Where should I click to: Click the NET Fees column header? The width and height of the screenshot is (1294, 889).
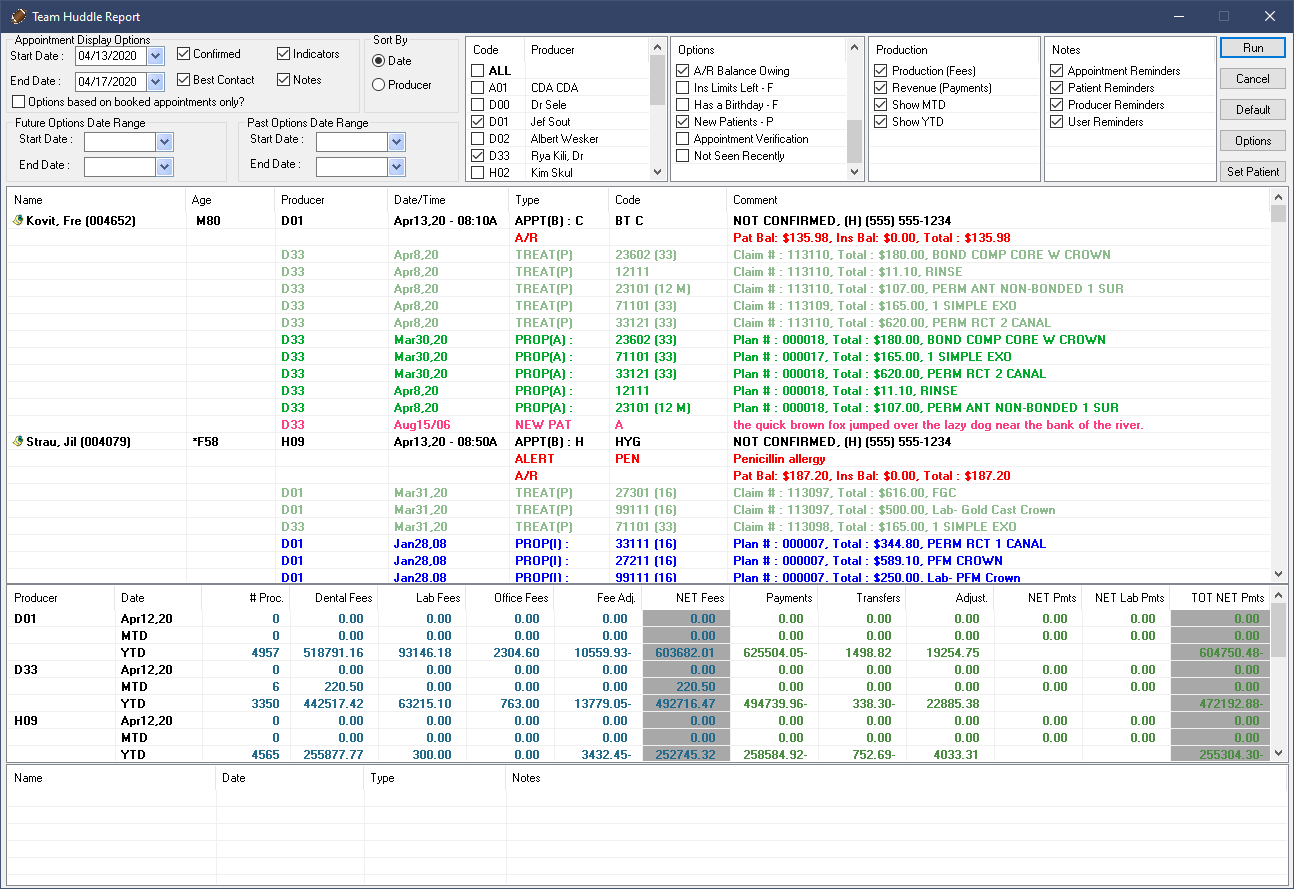point(686,598)
